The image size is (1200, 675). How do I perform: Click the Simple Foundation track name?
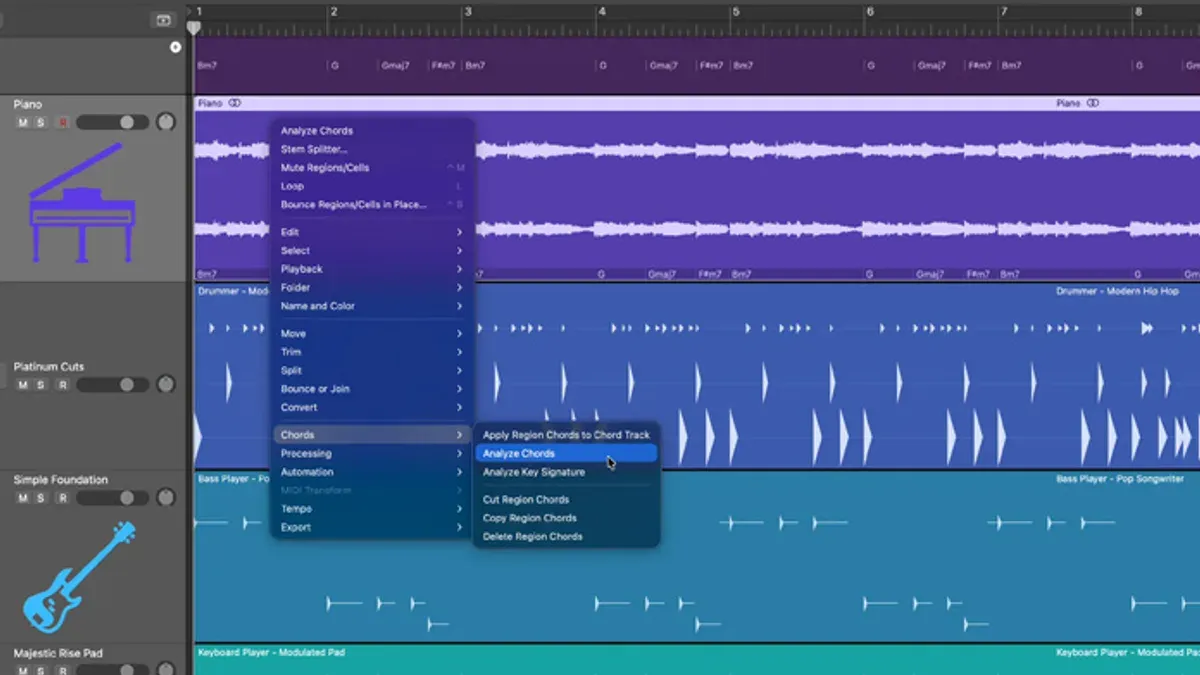pos(60,480)
